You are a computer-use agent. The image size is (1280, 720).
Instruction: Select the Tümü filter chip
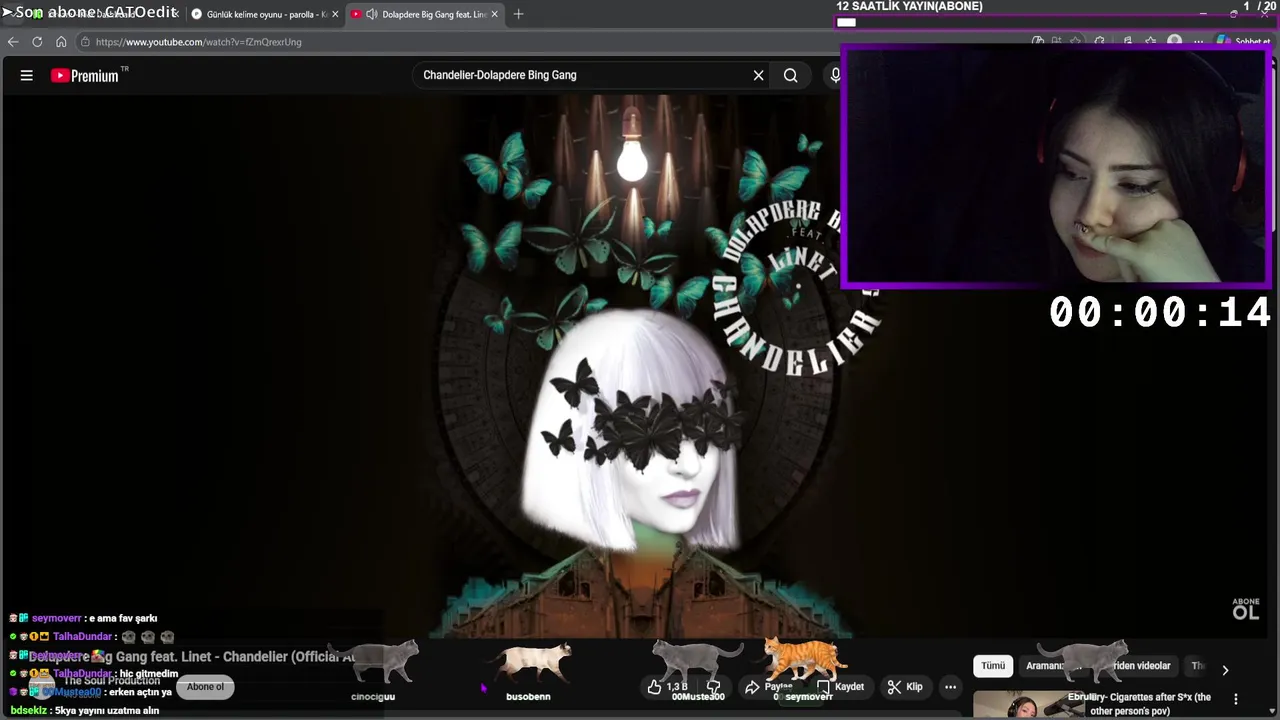coord(993,666)
